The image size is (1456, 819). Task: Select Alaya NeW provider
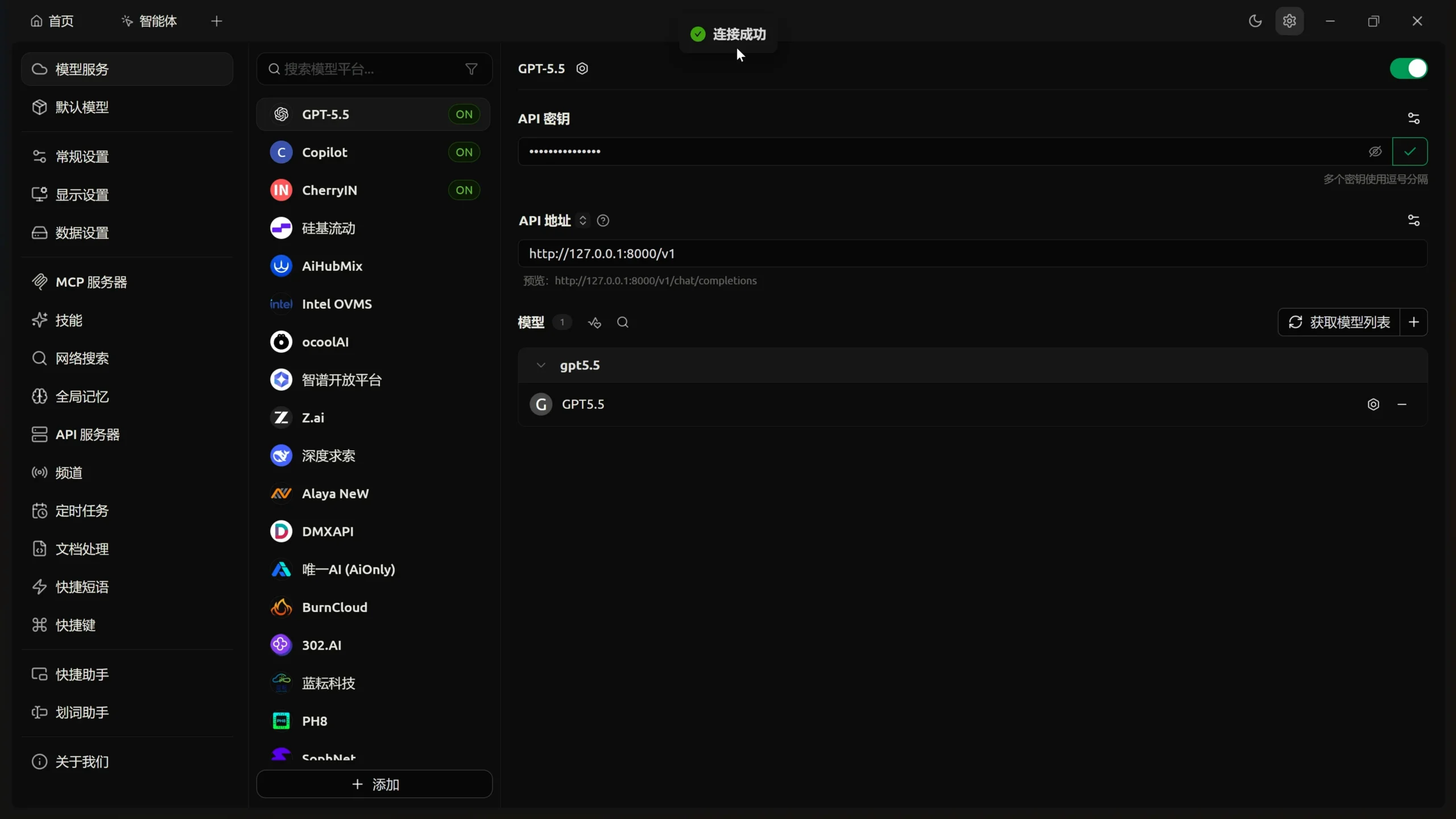[373, 493]
